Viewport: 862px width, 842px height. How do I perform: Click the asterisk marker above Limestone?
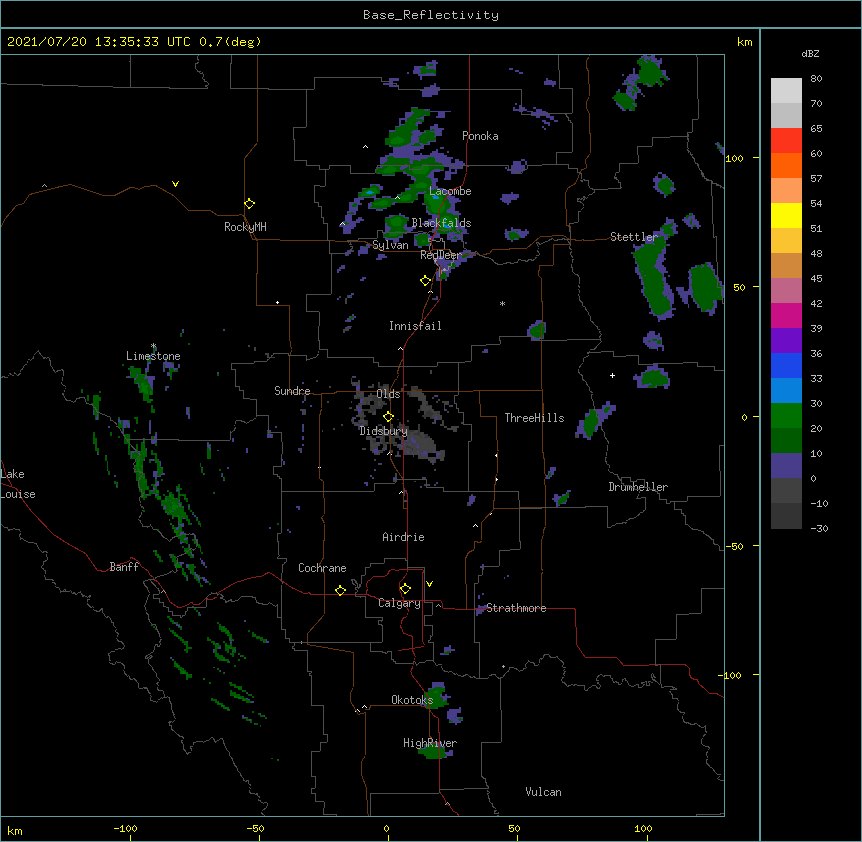click(153, 346)
